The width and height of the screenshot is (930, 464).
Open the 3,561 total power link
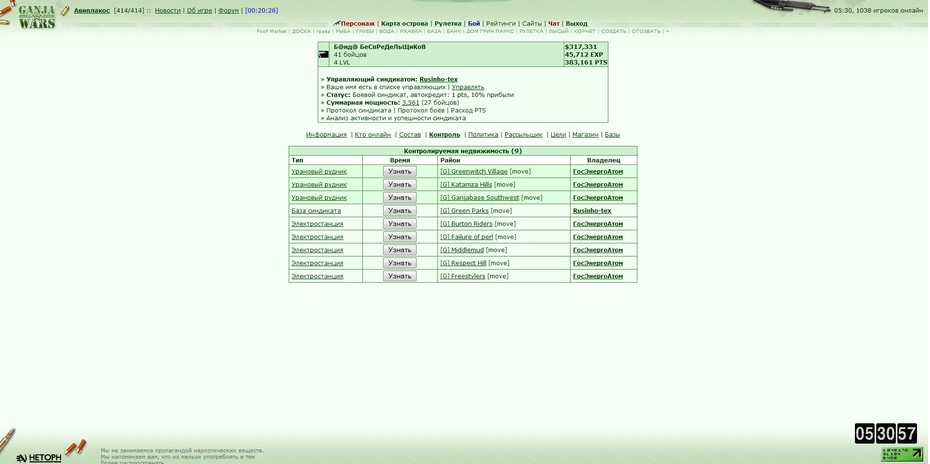coord(410,103)
